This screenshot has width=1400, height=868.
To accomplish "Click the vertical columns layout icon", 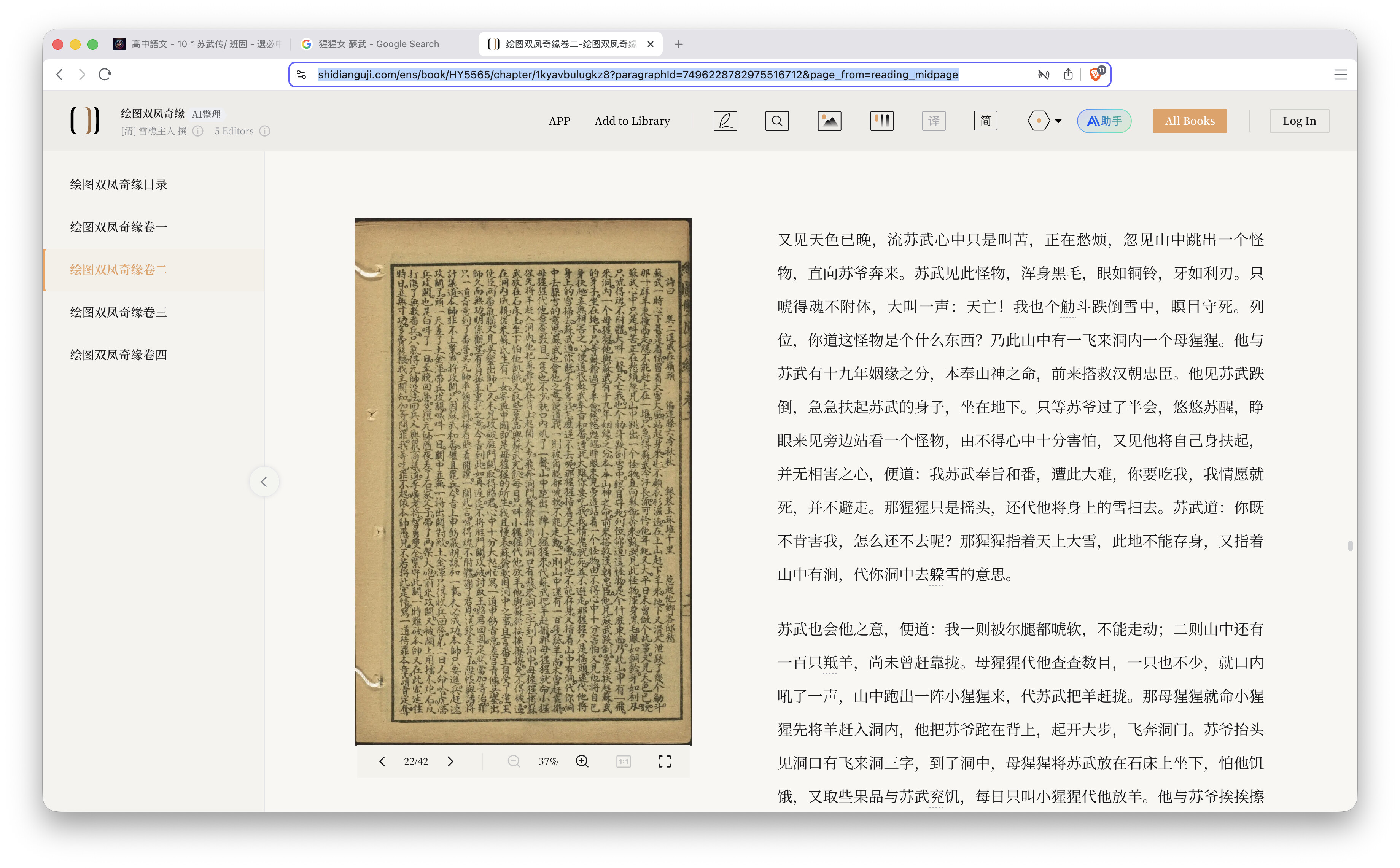I will (x=881, y=121).
